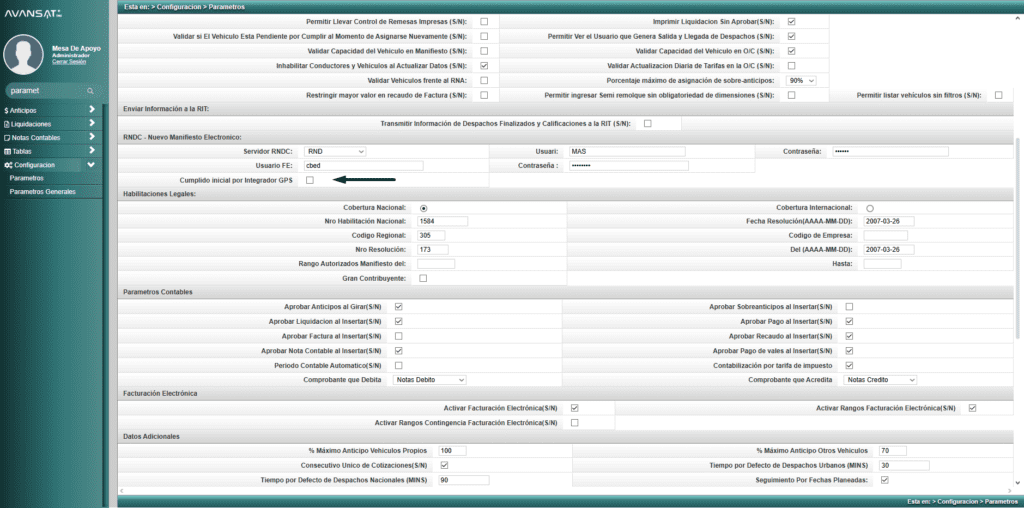Open Parametros Generales menu item
The height and width of the screenshot is (508, 1024).
[x=42, y=191]
